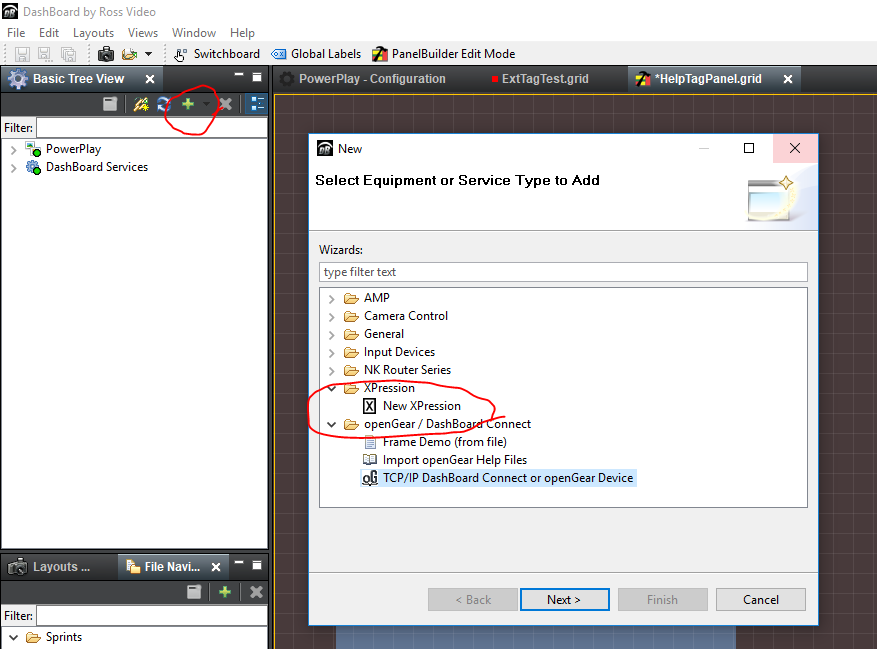Click the refresh icon in tree toolbar

(164, 104)
